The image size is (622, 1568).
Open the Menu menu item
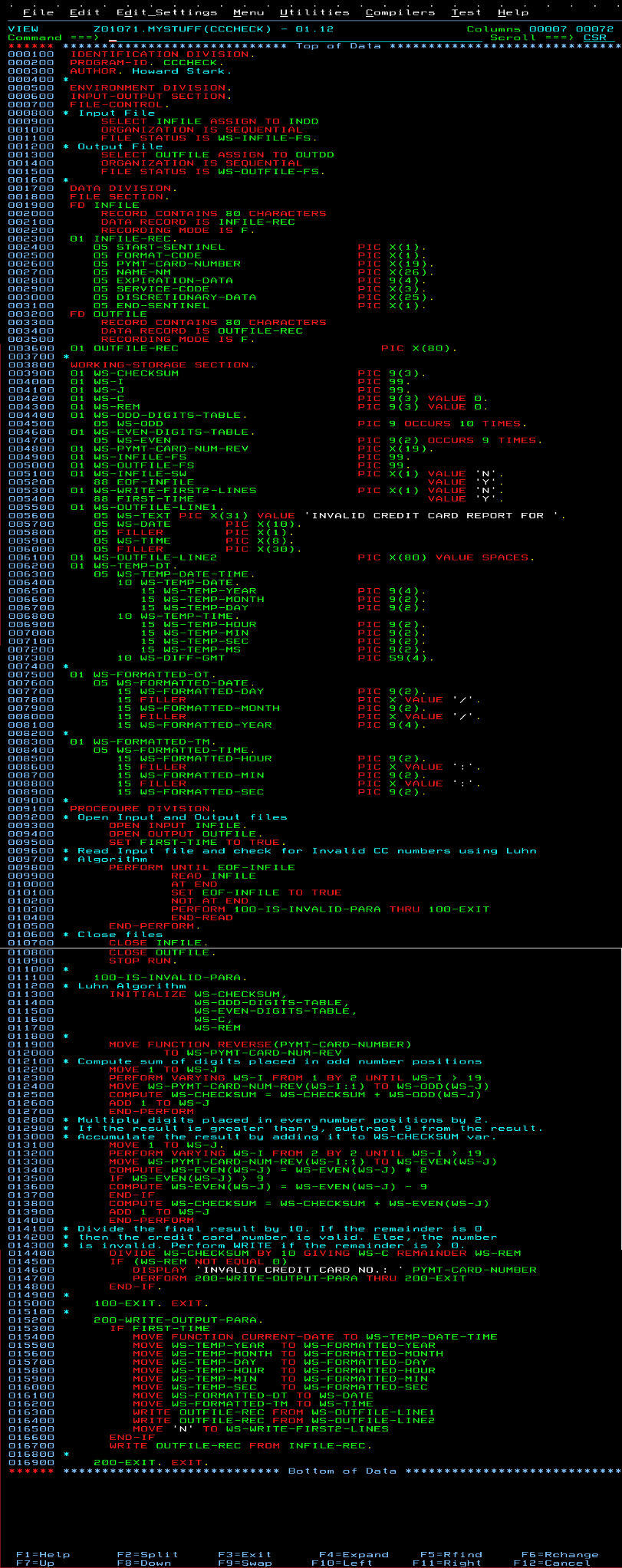tap(248, 12)
